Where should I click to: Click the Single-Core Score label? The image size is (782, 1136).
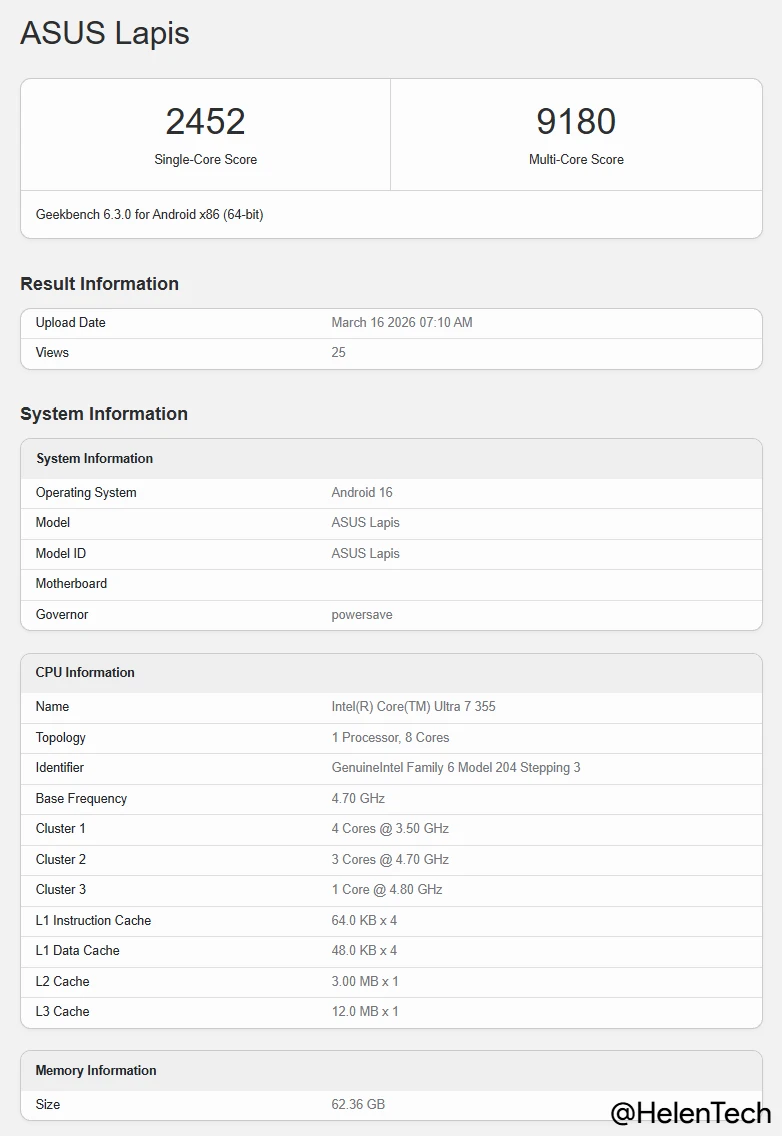pos(205,159)
